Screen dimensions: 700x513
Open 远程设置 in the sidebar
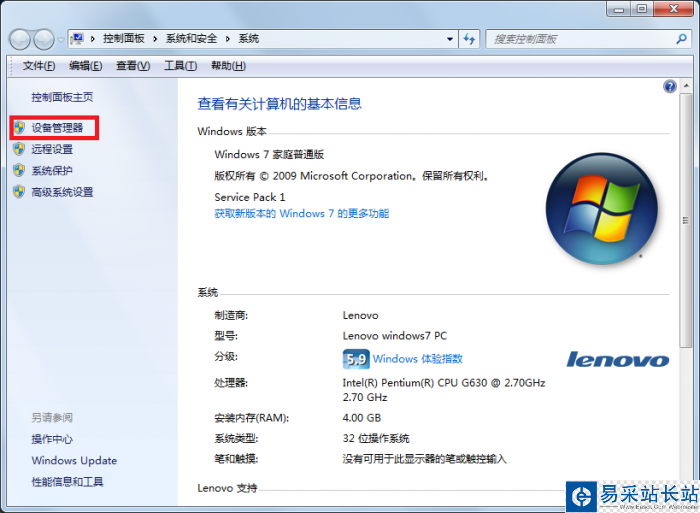click(x=52, y=149)
